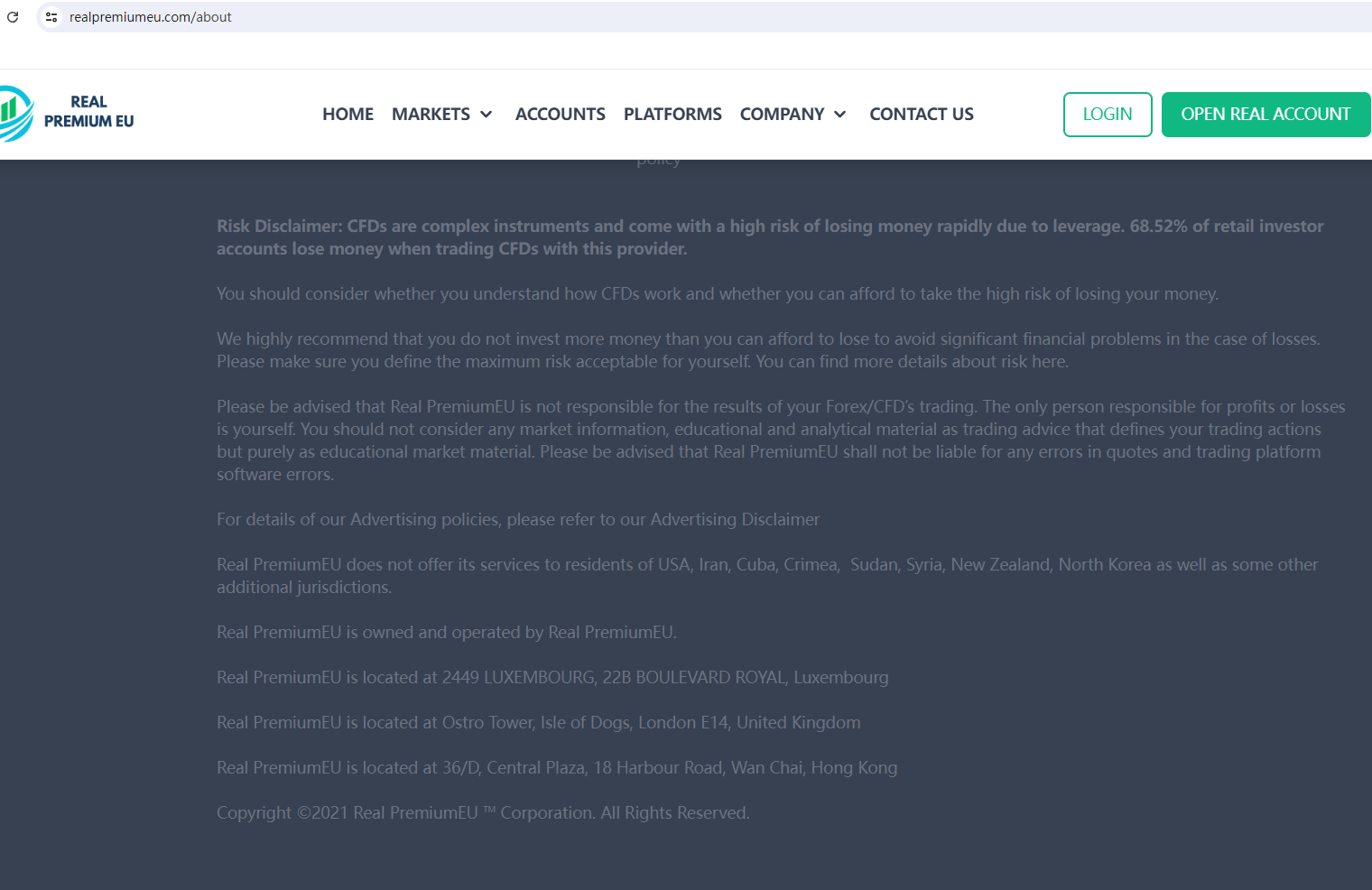Click the London Ostro Tower address line
This screenshot has height=890, width=1372.
point(539,723)
